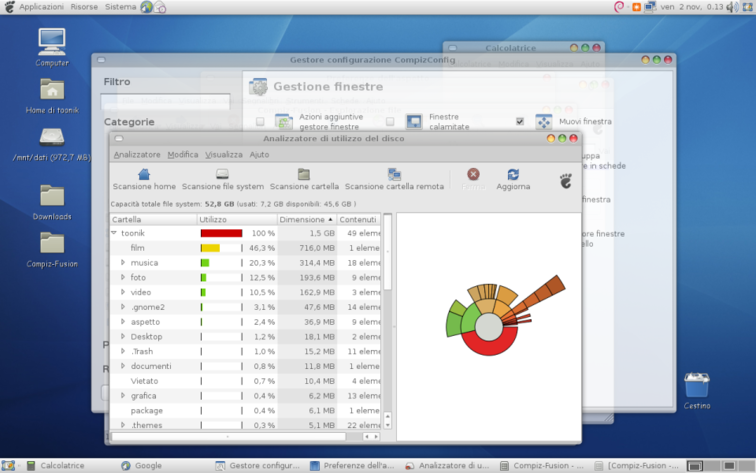The height and width of the screenshot is (473, 756).
Task: Click the red Ferma stop icon
Action: point(473,174)
